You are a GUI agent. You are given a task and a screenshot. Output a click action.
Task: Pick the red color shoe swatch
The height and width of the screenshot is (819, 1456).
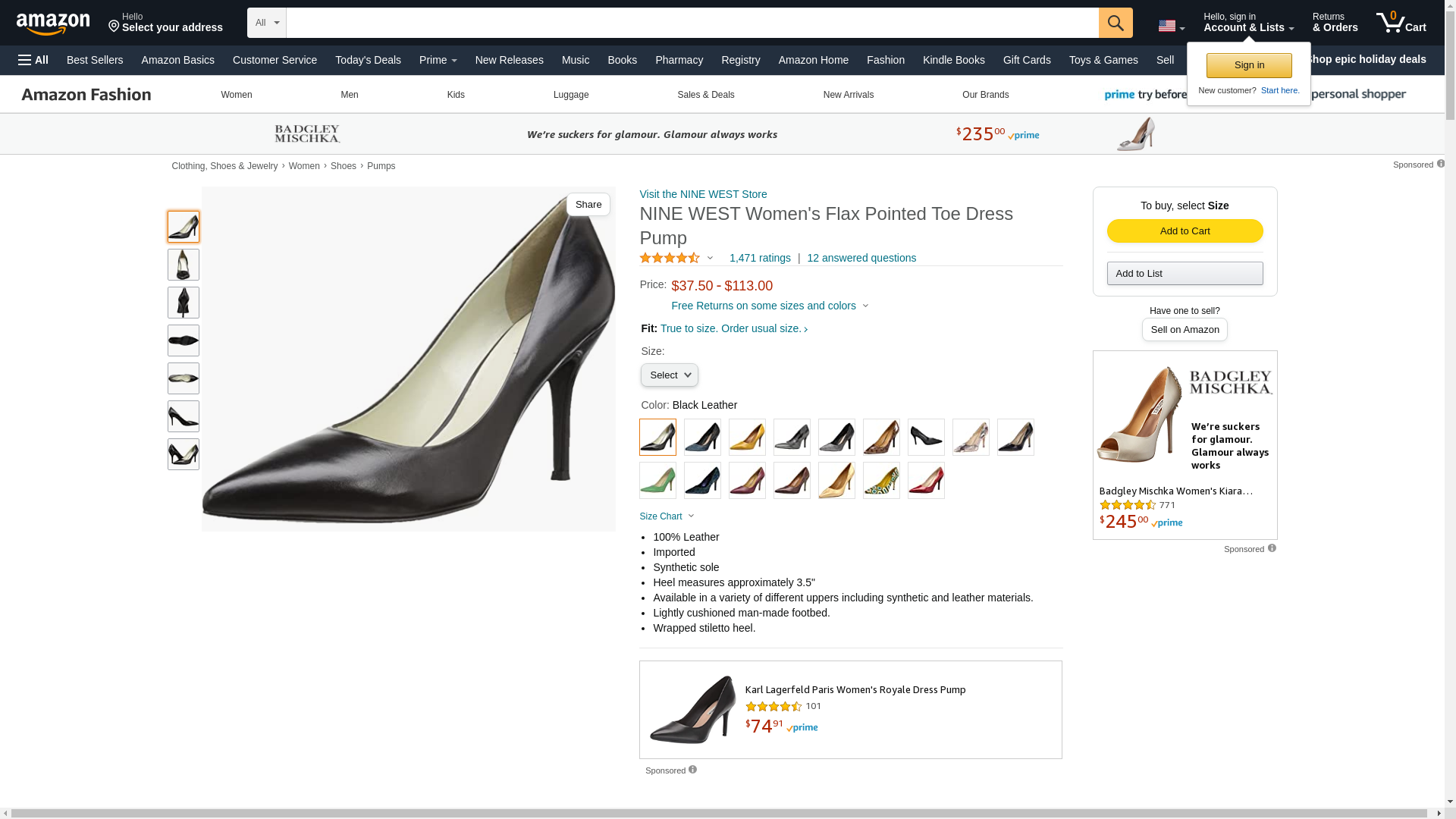point(926,481)
